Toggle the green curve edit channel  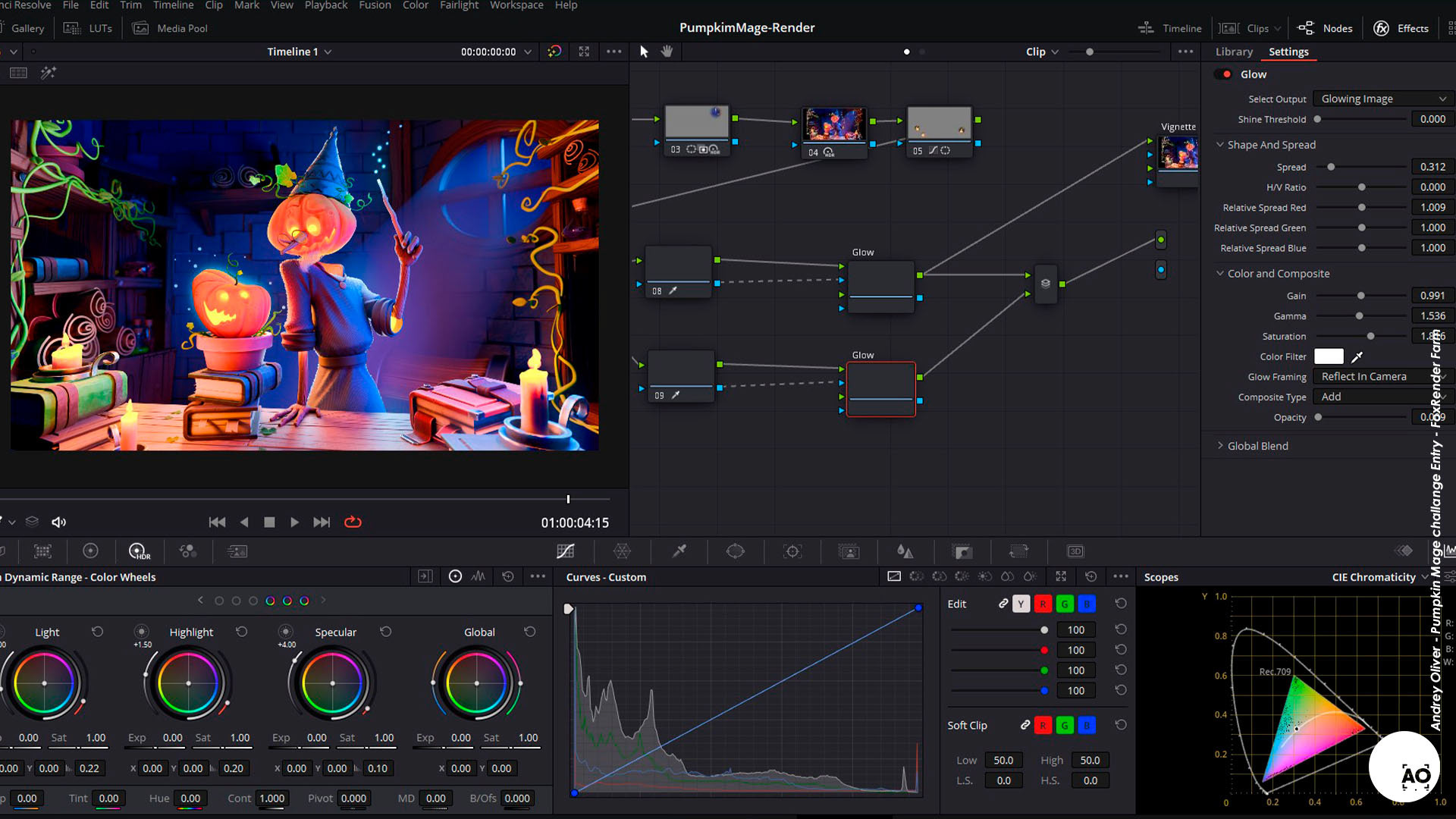tap(1065, 604)
